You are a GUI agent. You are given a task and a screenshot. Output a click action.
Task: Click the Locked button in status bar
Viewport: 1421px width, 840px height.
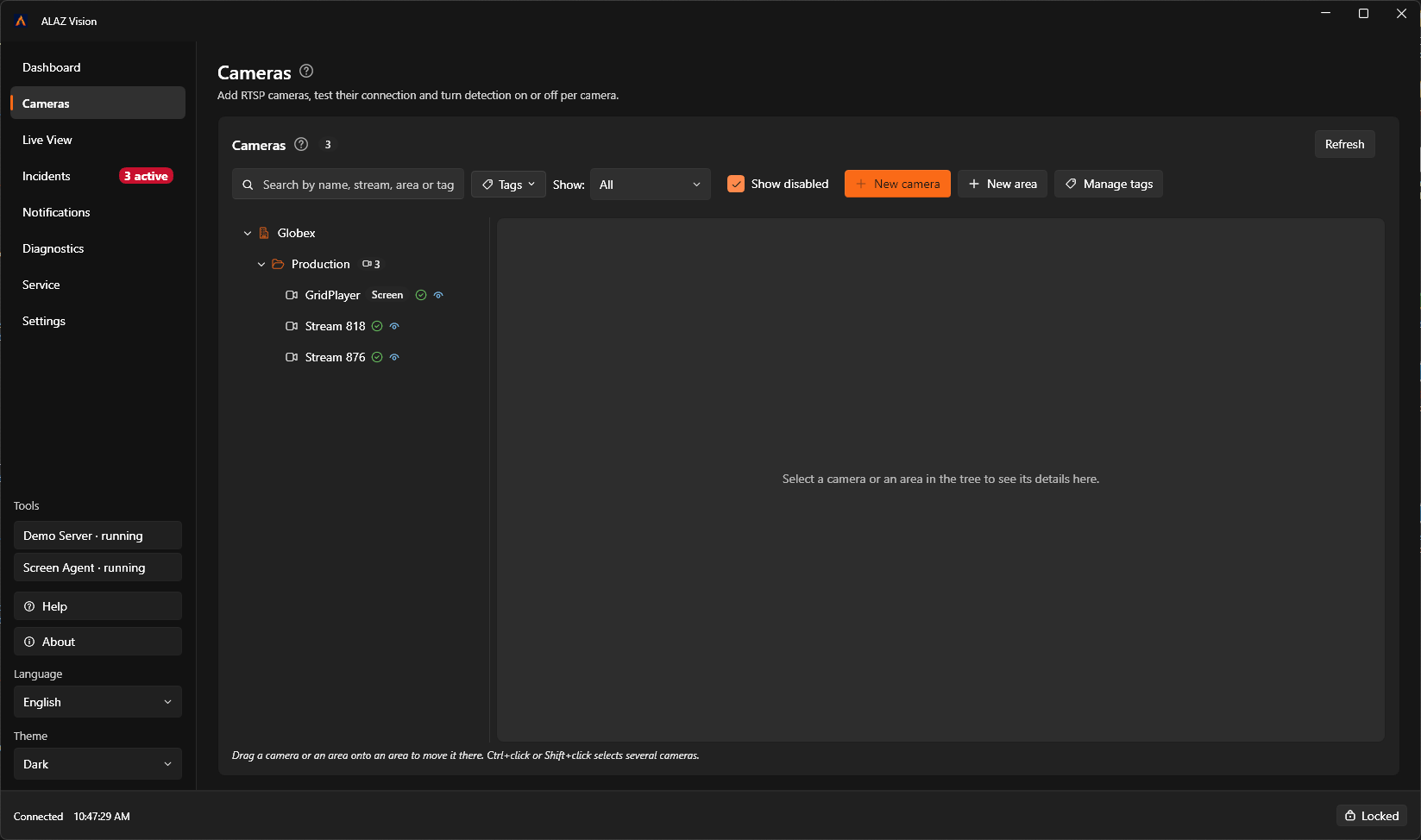click(x=1372, y=816)
